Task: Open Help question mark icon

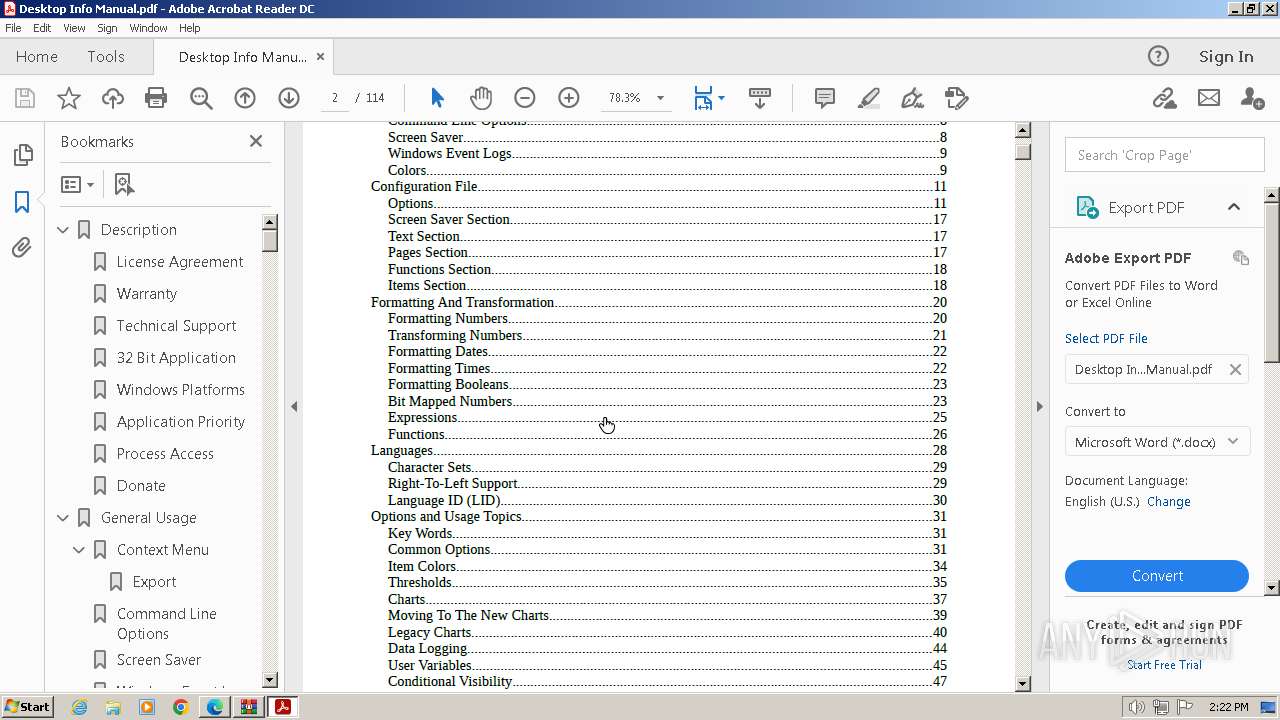Action: click(x=1158, y=56)
